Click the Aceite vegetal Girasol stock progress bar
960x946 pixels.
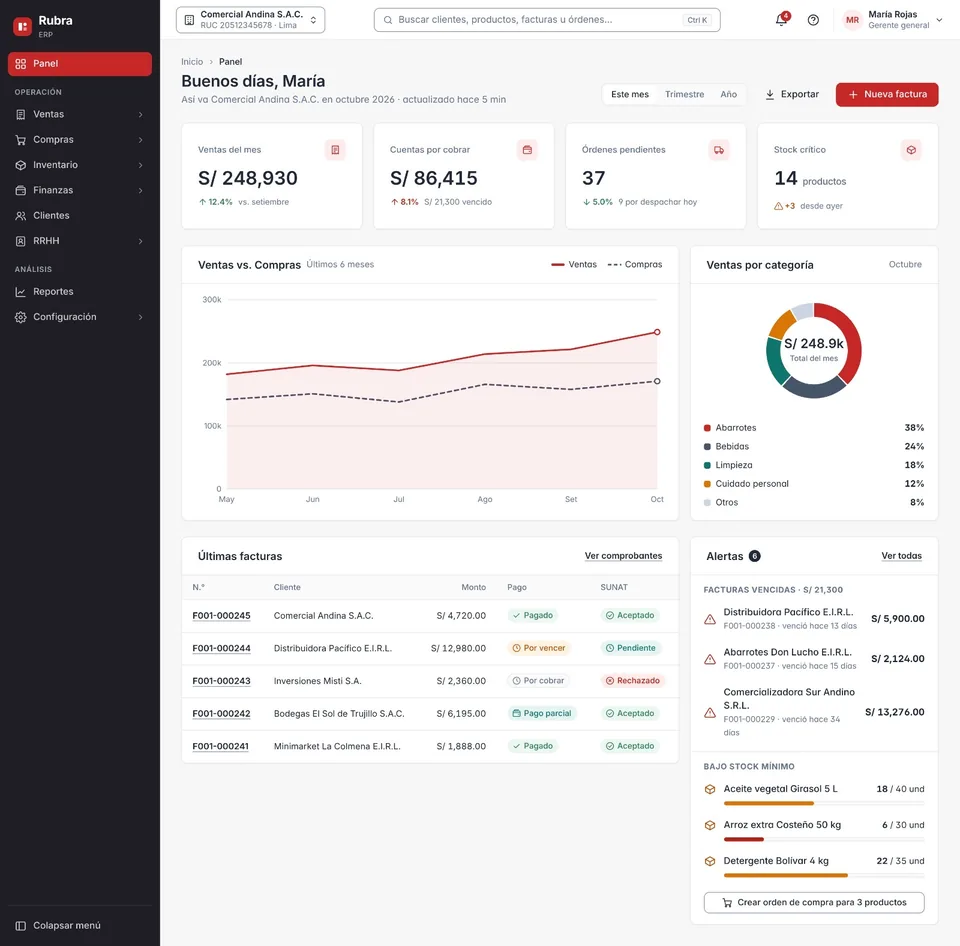[823, 803]
